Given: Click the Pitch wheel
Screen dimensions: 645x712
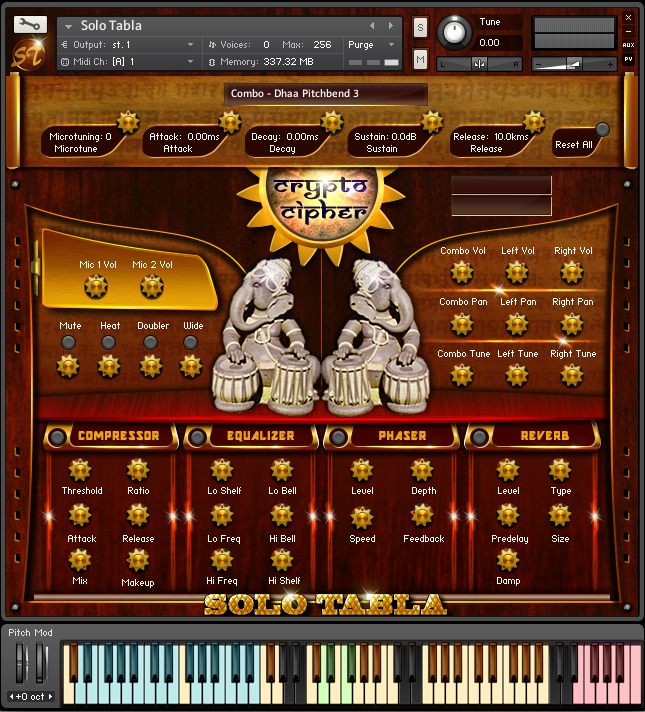Looking at the screenshot, I should 21,664.
